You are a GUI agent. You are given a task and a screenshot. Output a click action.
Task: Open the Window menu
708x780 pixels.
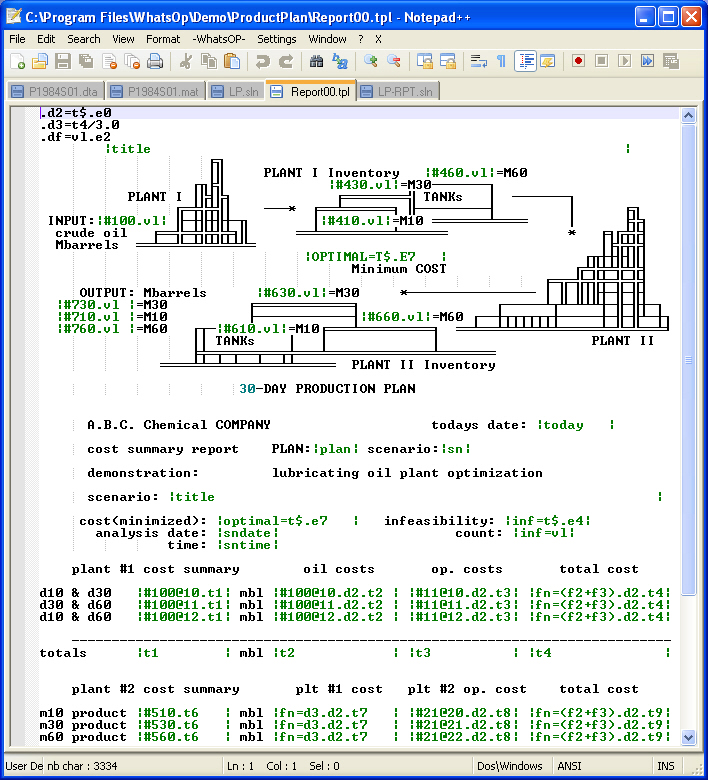[327, 39]
